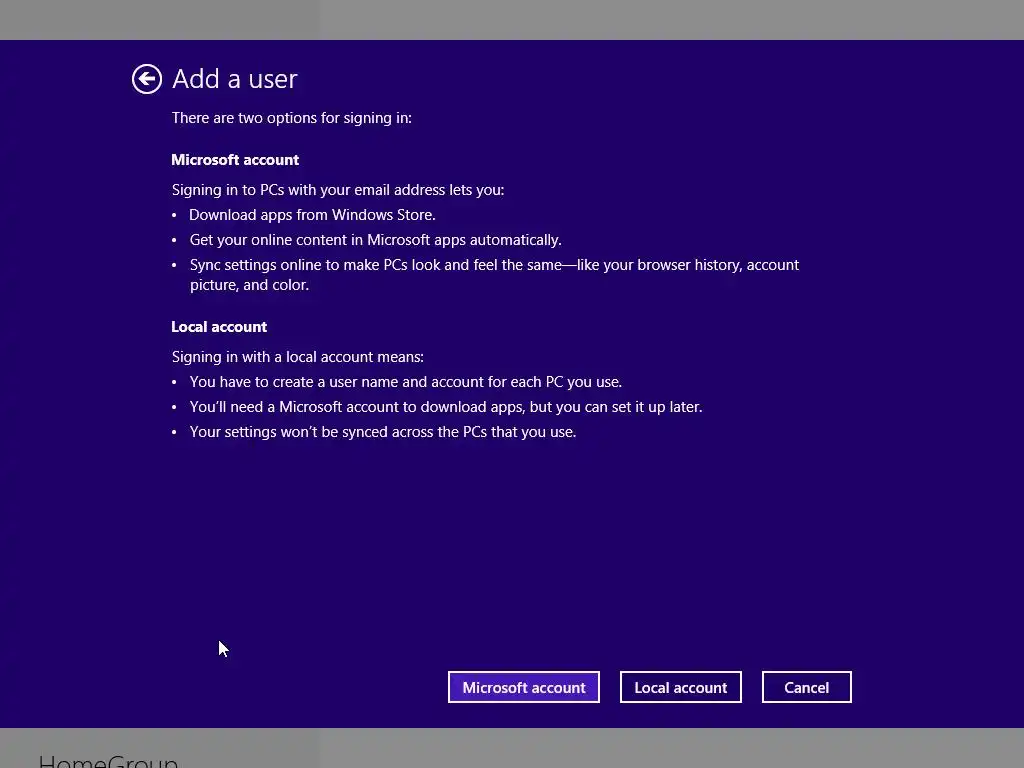This screenshot has height=768, width=1024.
Task: Select the 'Add a user' title text
Action: (x=234, y=79)
